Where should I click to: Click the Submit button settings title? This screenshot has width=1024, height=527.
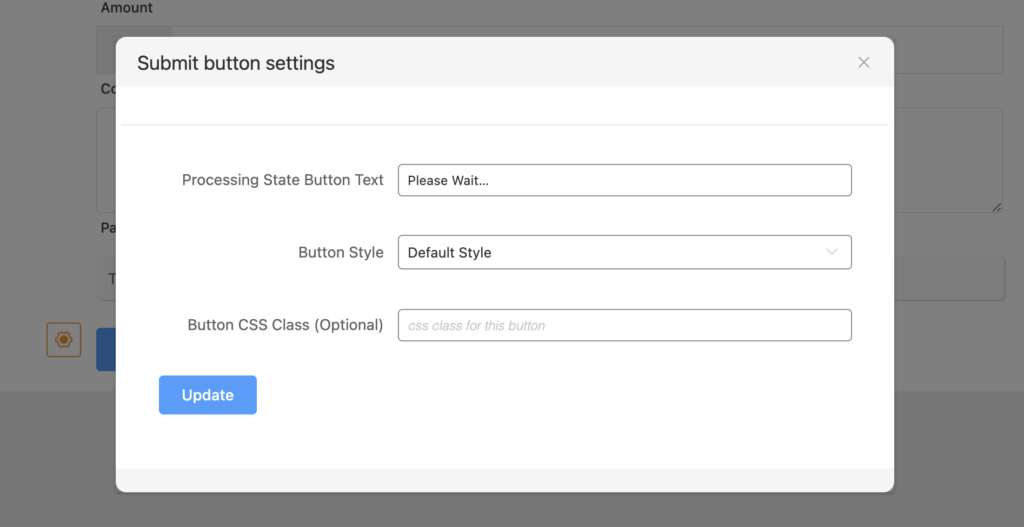point(236,63)
